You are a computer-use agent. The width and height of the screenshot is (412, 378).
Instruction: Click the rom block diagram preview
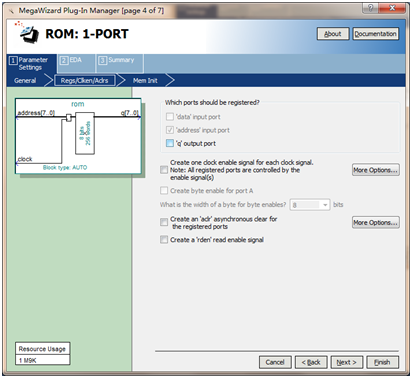78,136
